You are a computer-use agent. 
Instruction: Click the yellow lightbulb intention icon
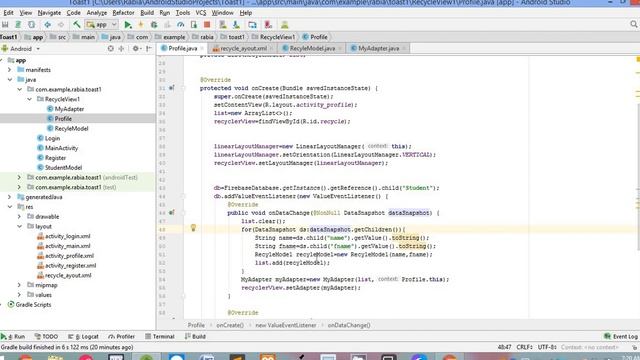click(x=193, y=228)
